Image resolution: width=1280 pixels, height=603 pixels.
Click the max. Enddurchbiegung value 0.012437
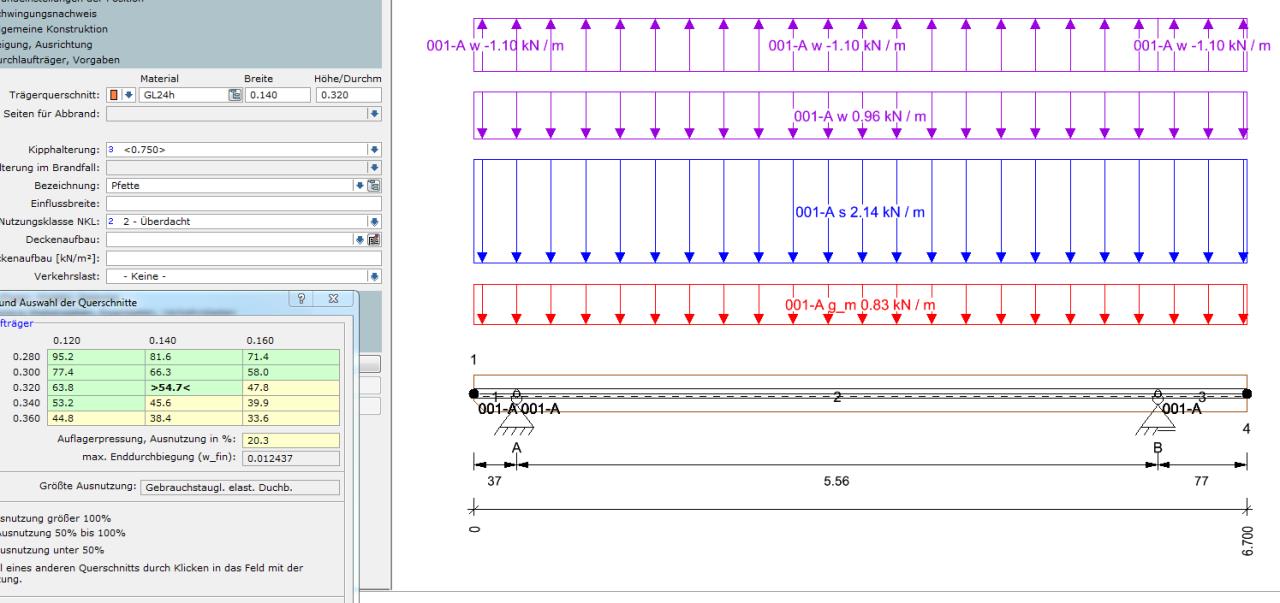[291, 458]
